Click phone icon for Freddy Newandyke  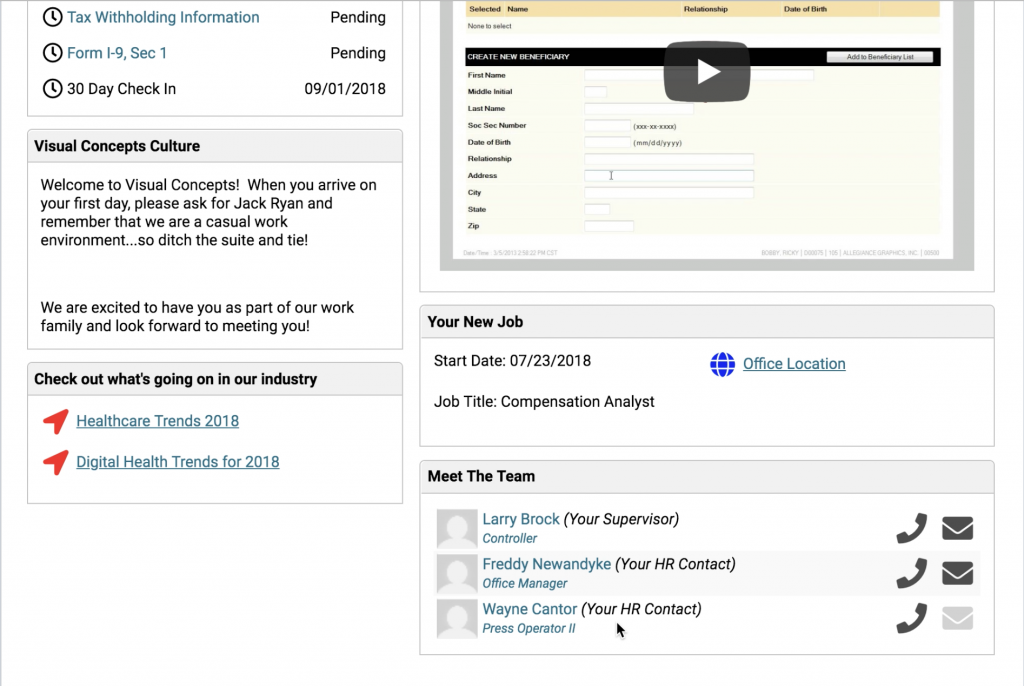click(x=911, y=573)
